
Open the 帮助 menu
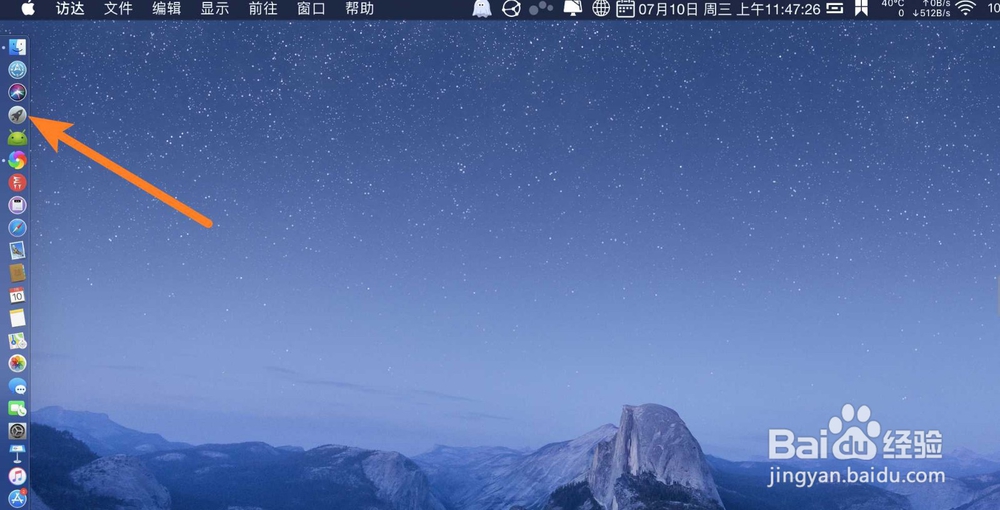[359, 9]
